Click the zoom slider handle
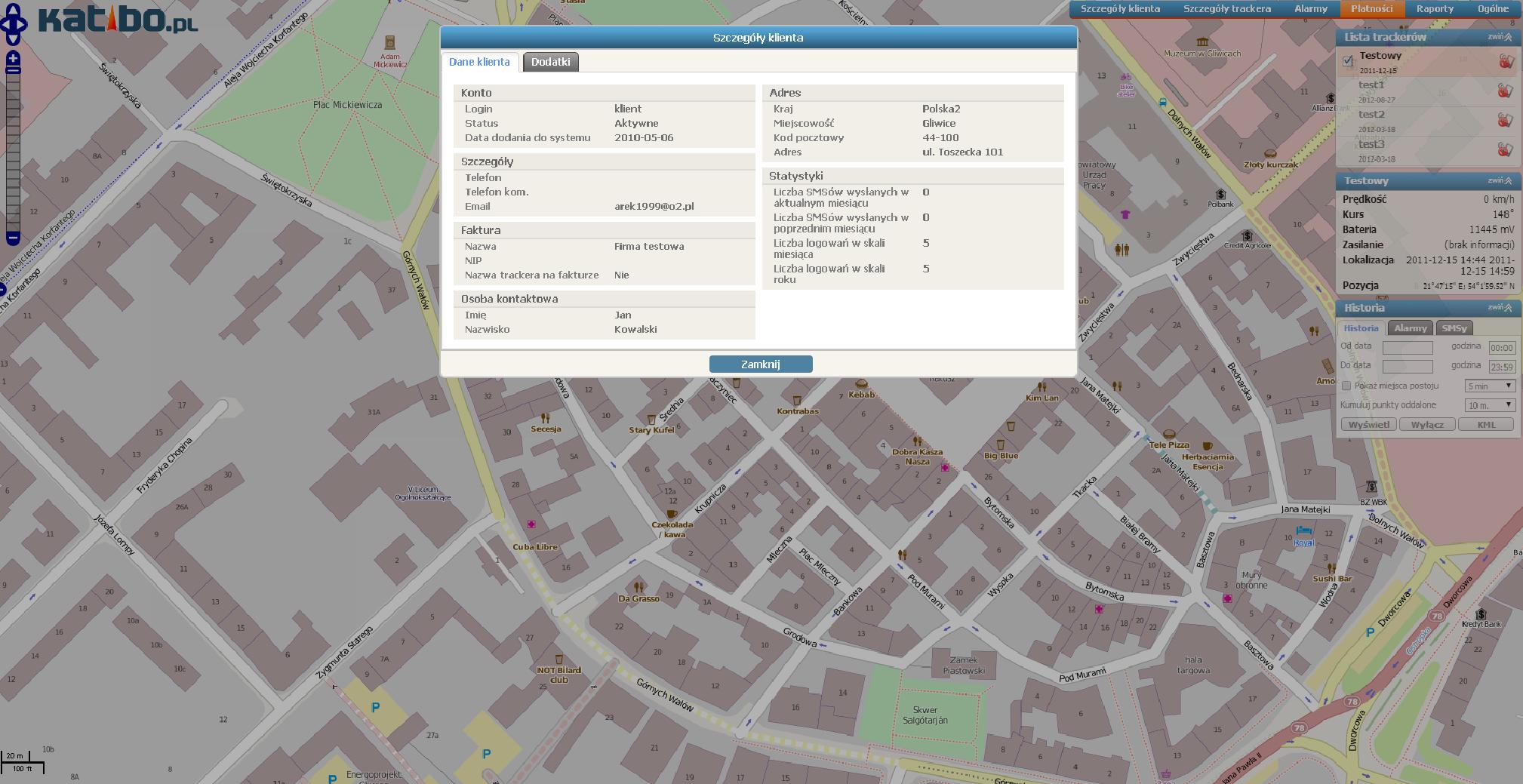1523x784 pixels. point(13,69)
